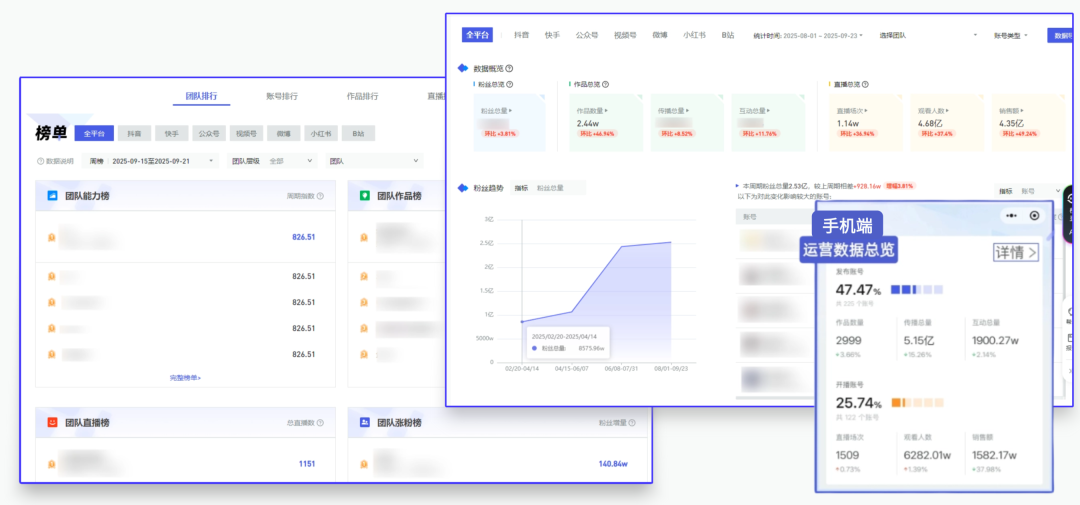
Task: Click the 140.84w value in 团队涨粉榜
Action: coord(613,464)
